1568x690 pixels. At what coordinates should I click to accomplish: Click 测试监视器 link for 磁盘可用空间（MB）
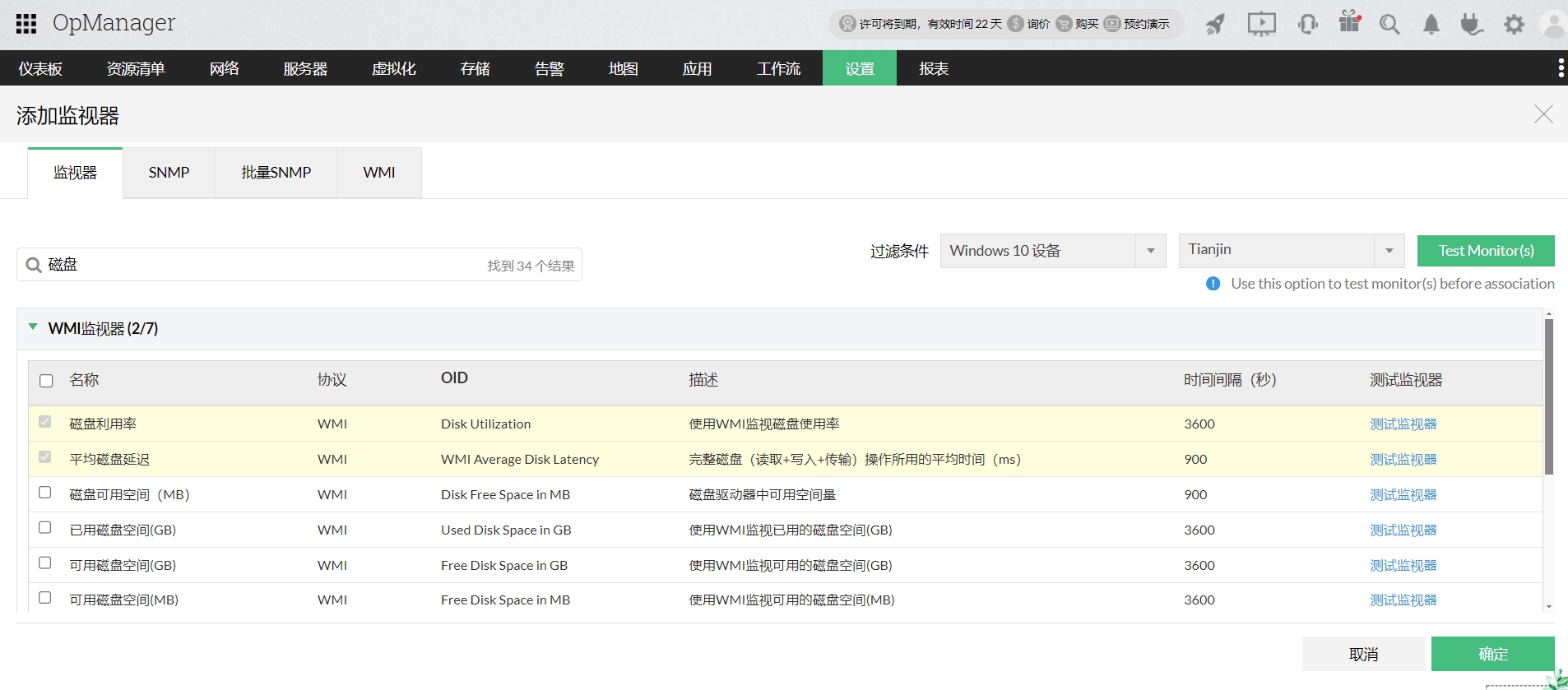(x=1403, y=495)
